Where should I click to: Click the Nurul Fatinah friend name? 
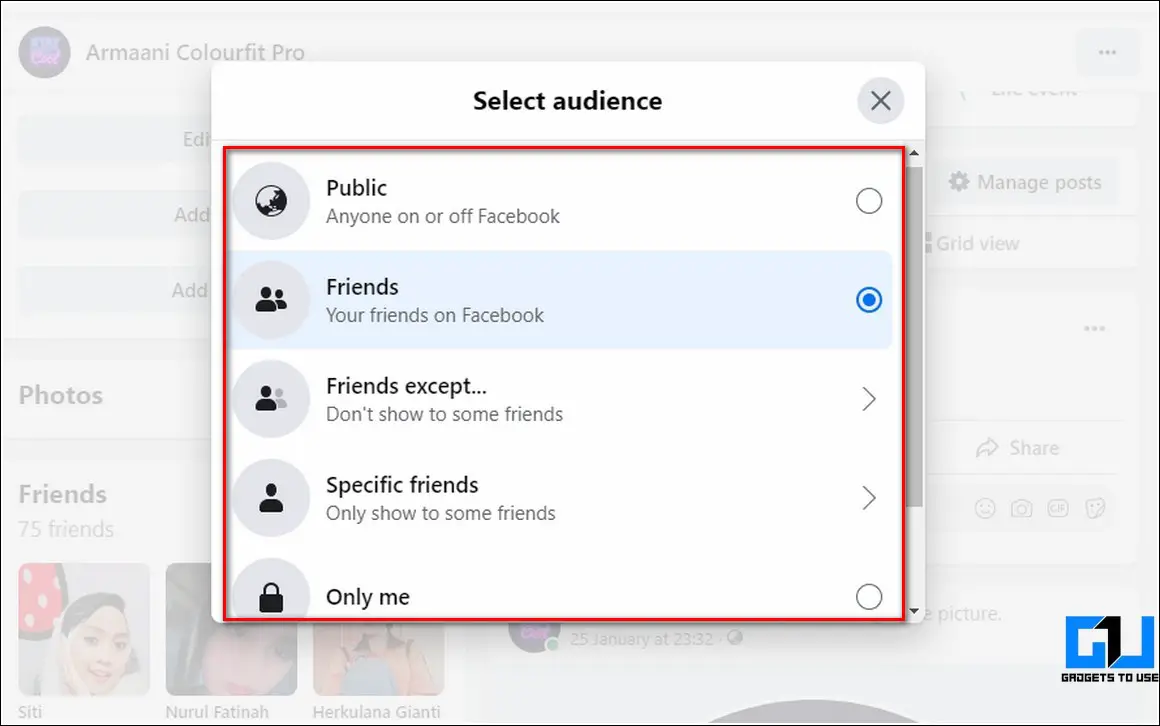coord(218,712)
